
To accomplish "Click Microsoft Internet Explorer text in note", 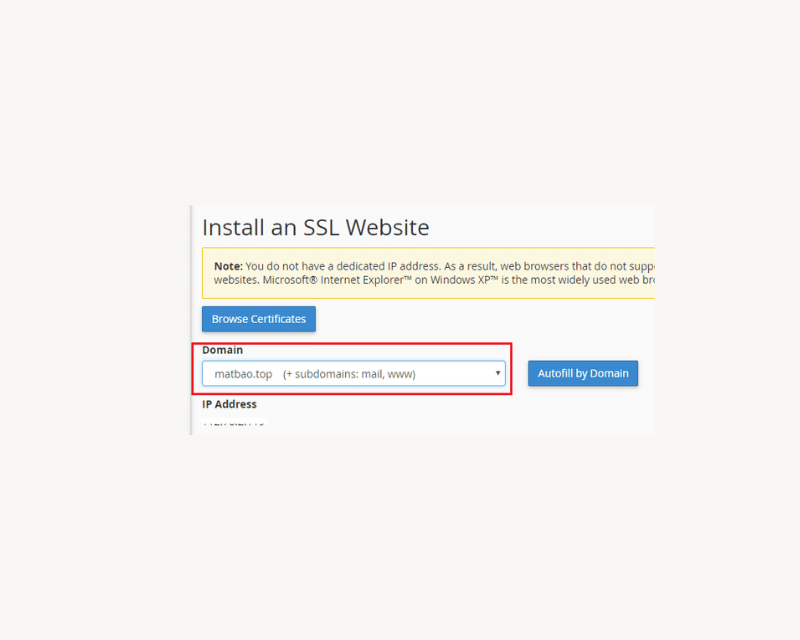I will point(320,280).
